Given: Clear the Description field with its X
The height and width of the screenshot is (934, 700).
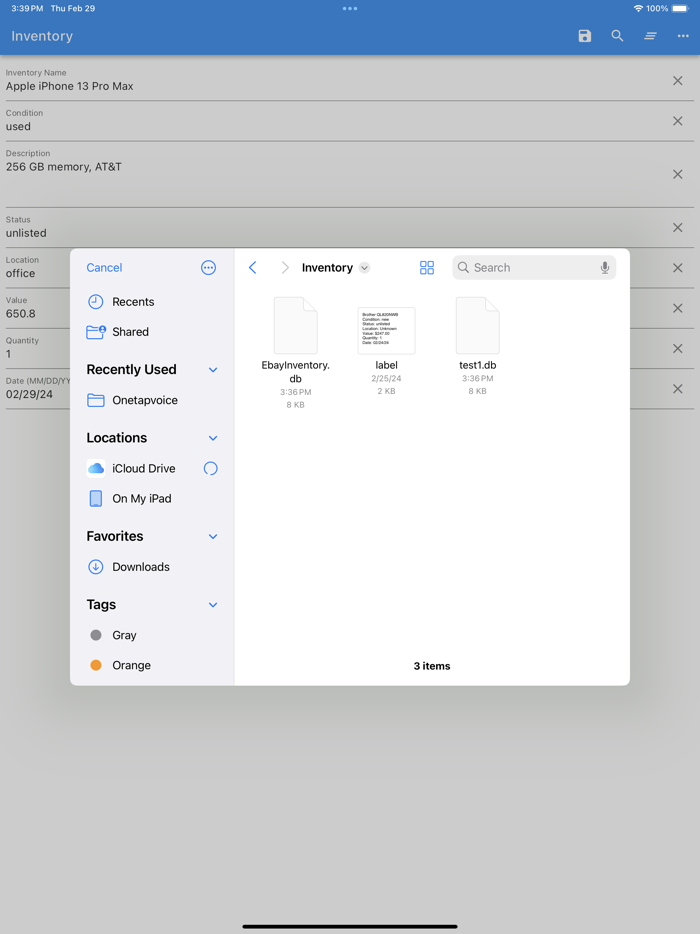Looking at the screenshot, I should point(677,175).
